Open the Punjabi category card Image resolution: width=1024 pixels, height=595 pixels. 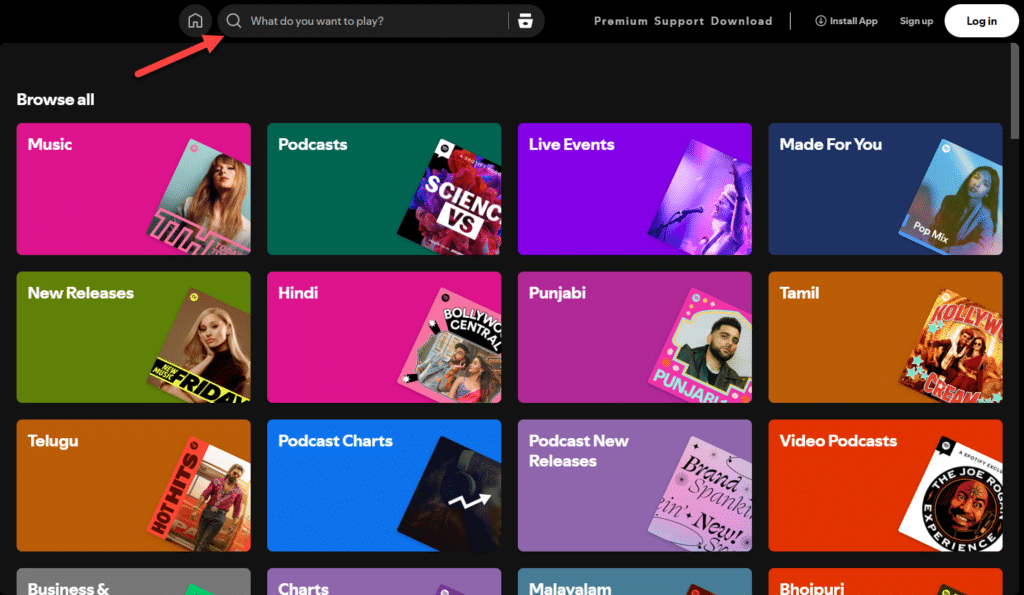coord(635,337)
